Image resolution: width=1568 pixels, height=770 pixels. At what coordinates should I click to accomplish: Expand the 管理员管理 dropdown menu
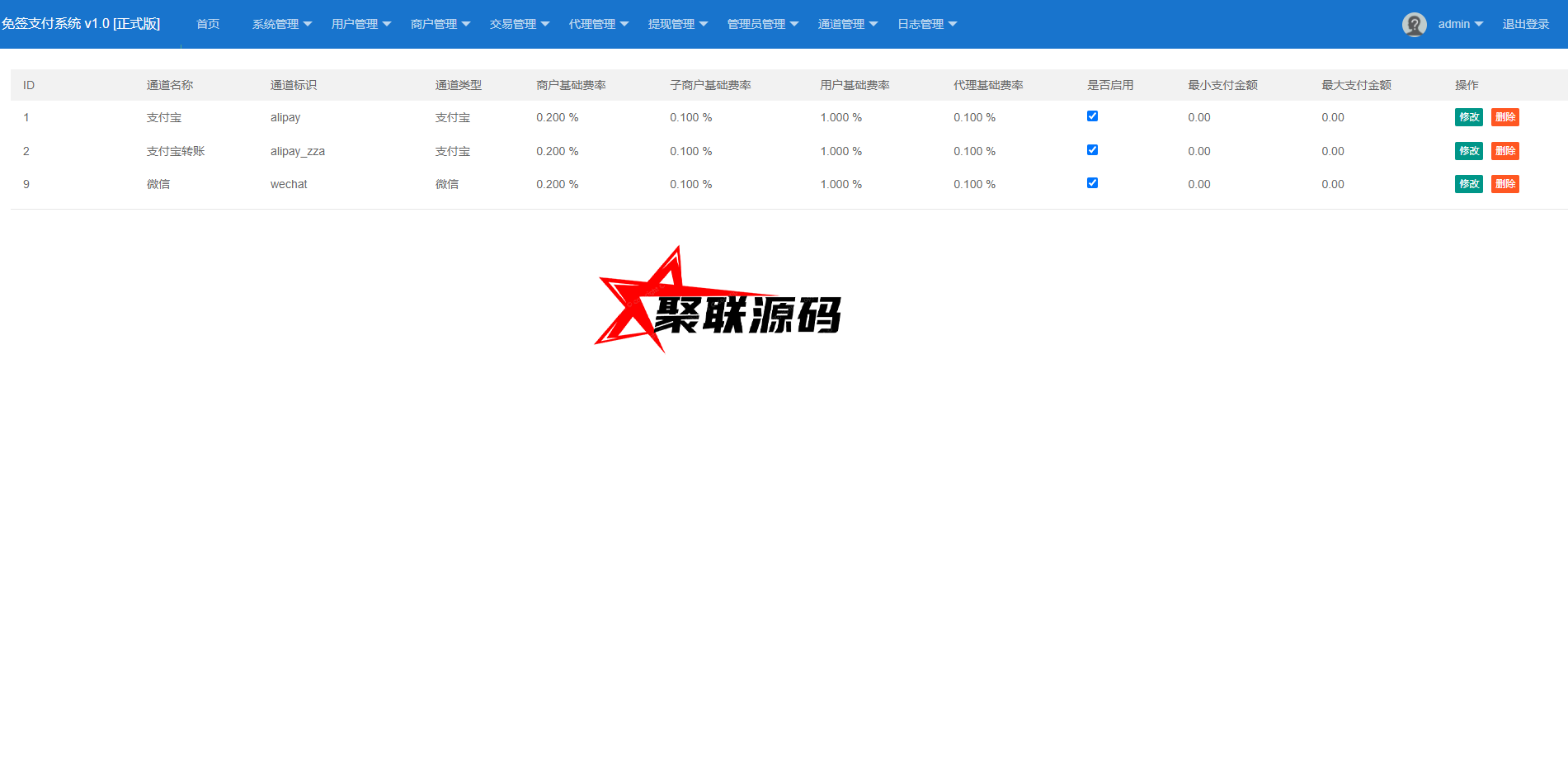pos(763,25)
